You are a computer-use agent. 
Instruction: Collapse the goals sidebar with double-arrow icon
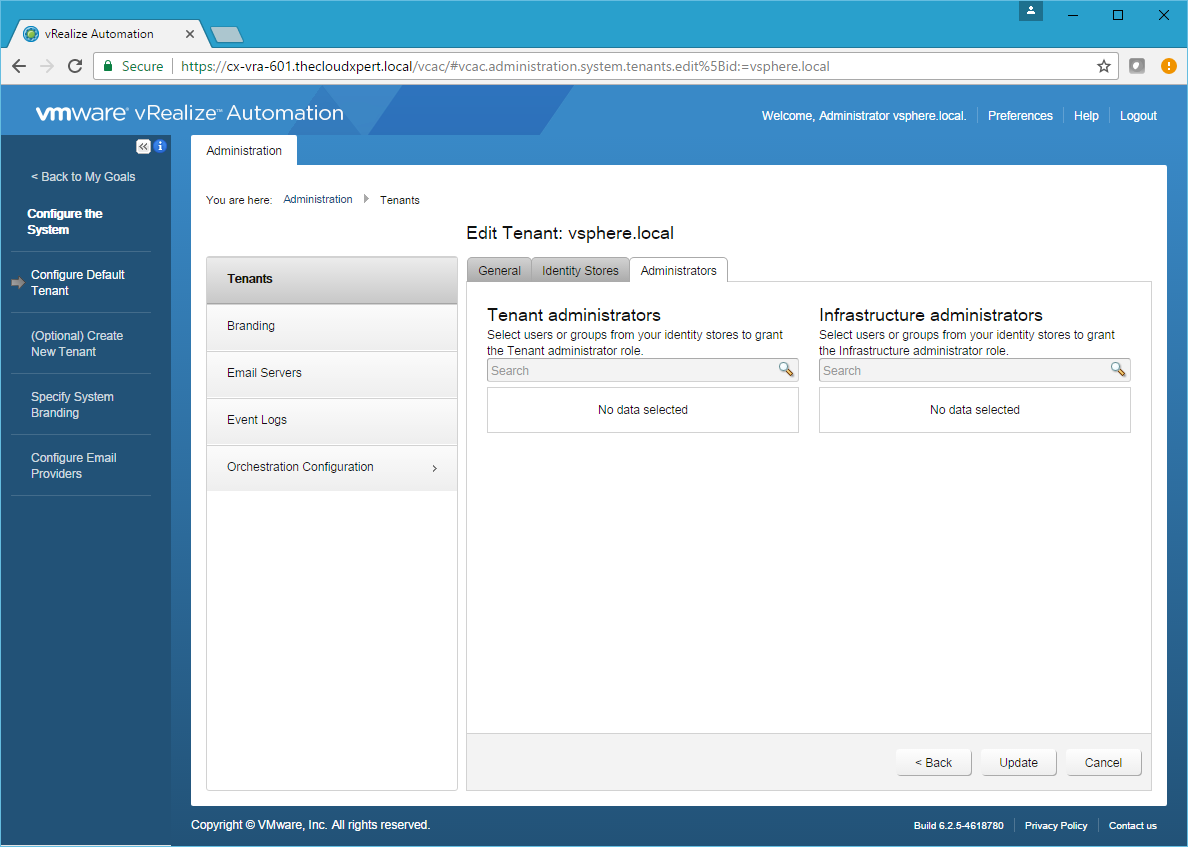[143, 146]
